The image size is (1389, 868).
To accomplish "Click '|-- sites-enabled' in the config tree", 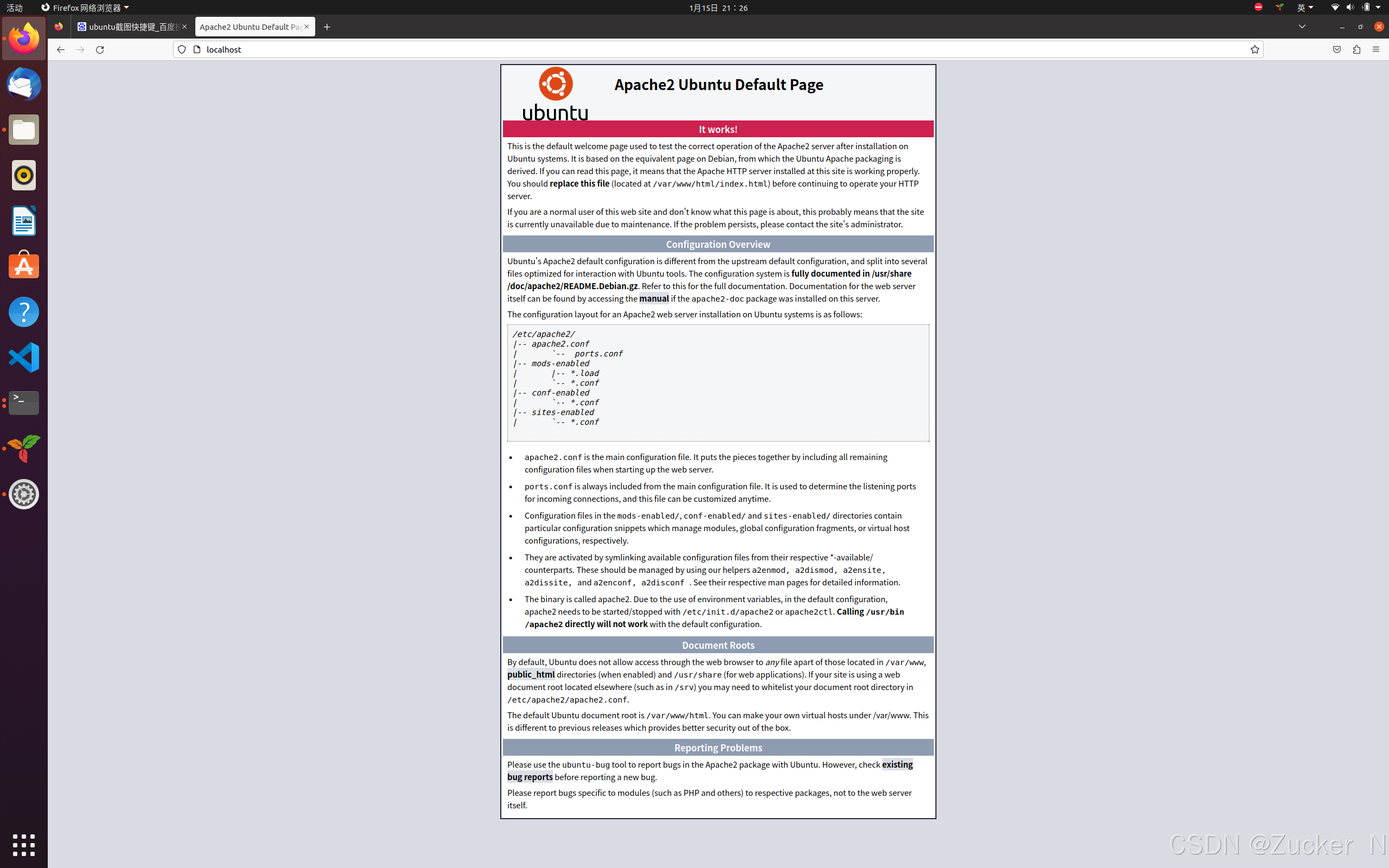I will tap(553, 412).
